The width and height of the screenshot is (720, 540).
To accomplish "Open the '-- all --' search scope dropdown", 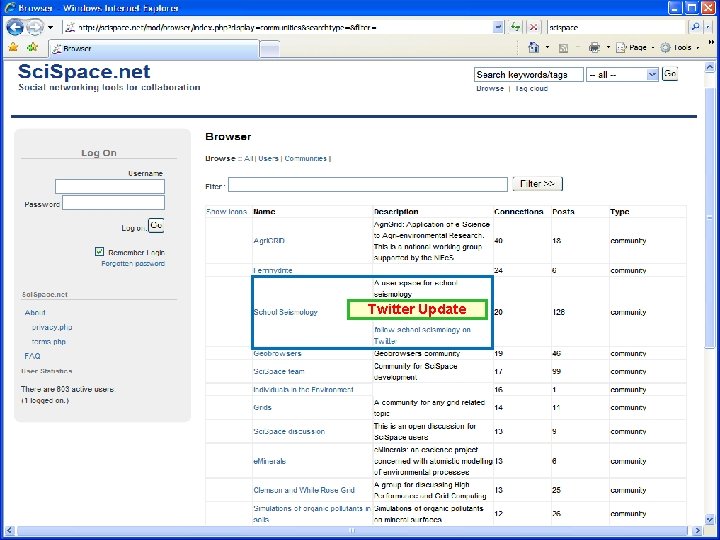I will 622,74.
